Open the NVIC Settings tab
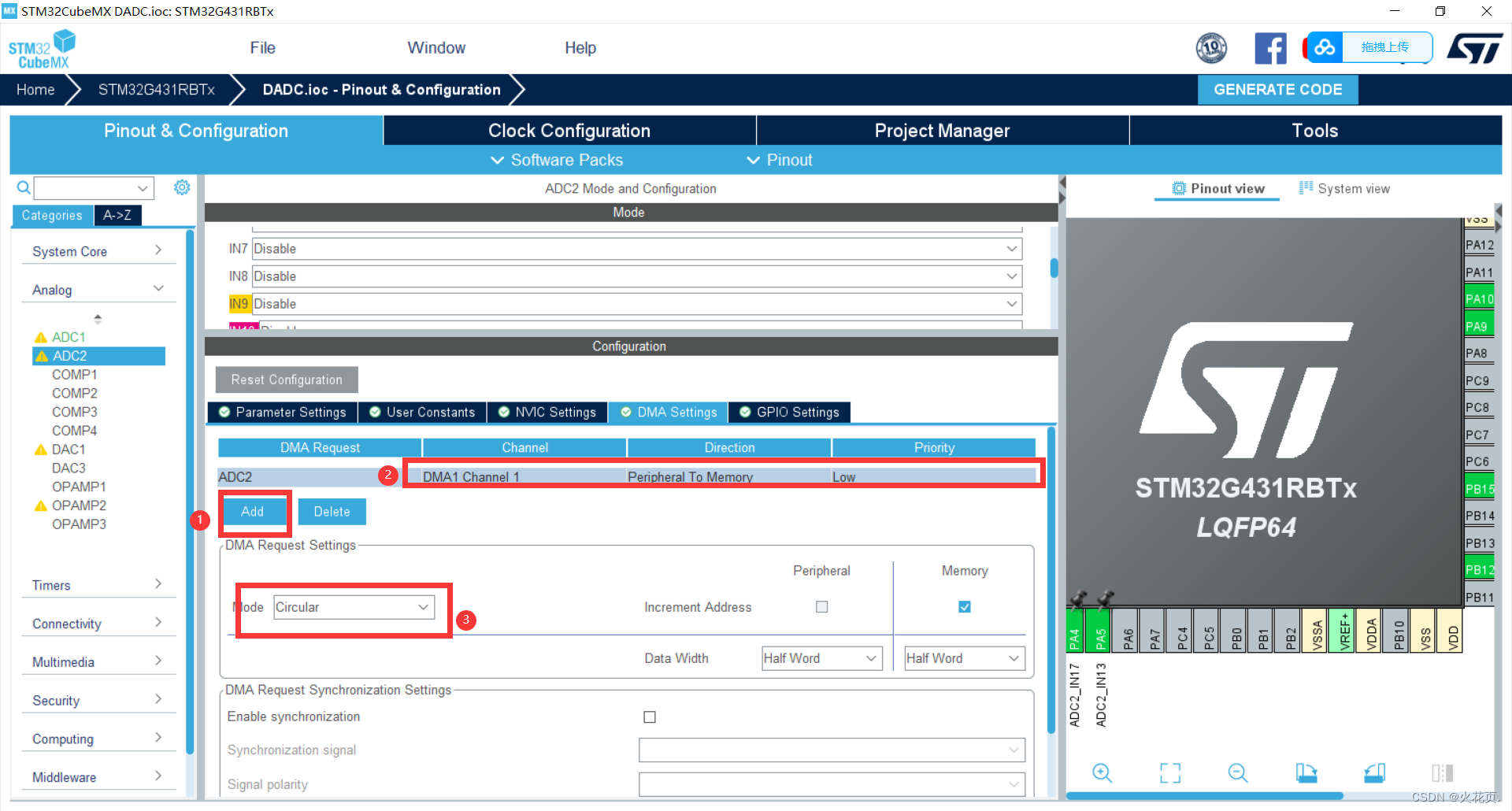The image size is (1512, 811). [547, 413]
